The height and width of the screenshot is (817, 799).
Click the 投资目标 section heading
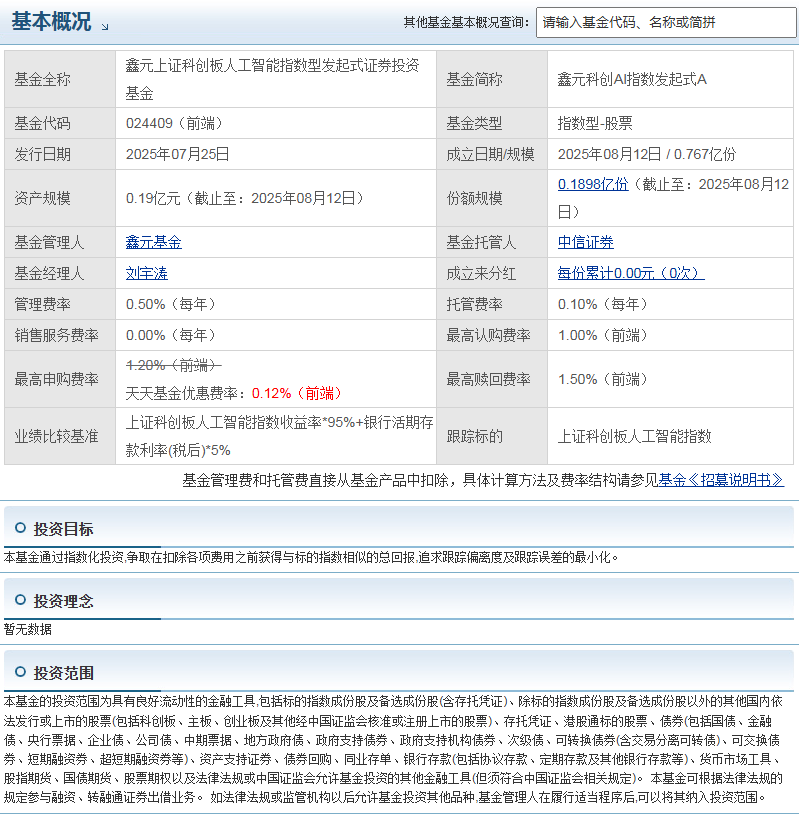coord(64,529)
